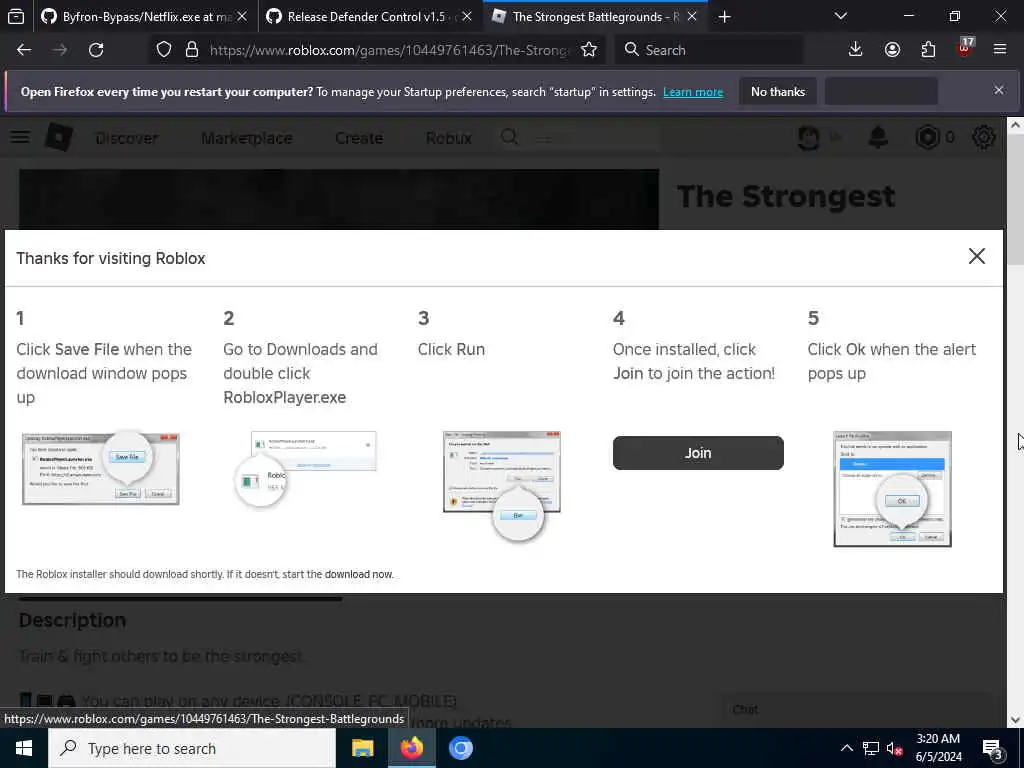Screen dimensions: 1024x768
Task: Click the uBlock extension icon with badge 17
Action: point(965,48)
